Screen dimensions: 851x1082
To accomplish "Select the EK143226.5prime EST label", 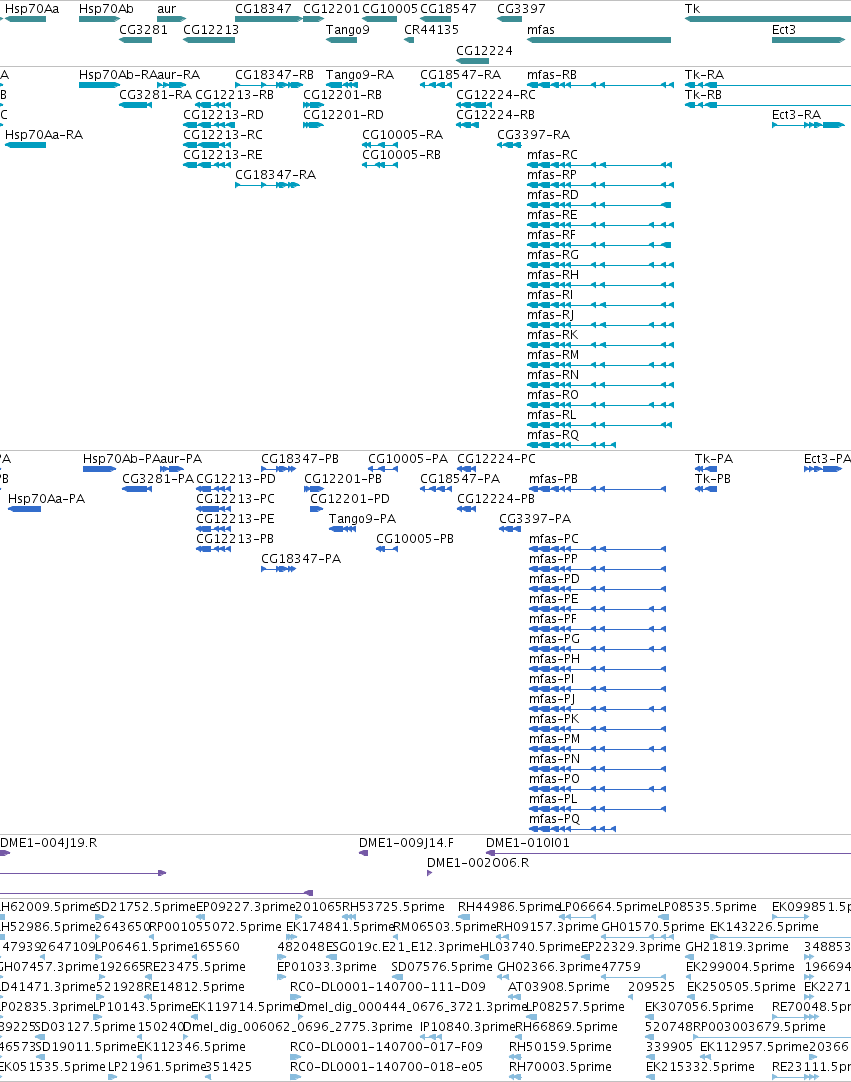I will [x=764, y=927].
